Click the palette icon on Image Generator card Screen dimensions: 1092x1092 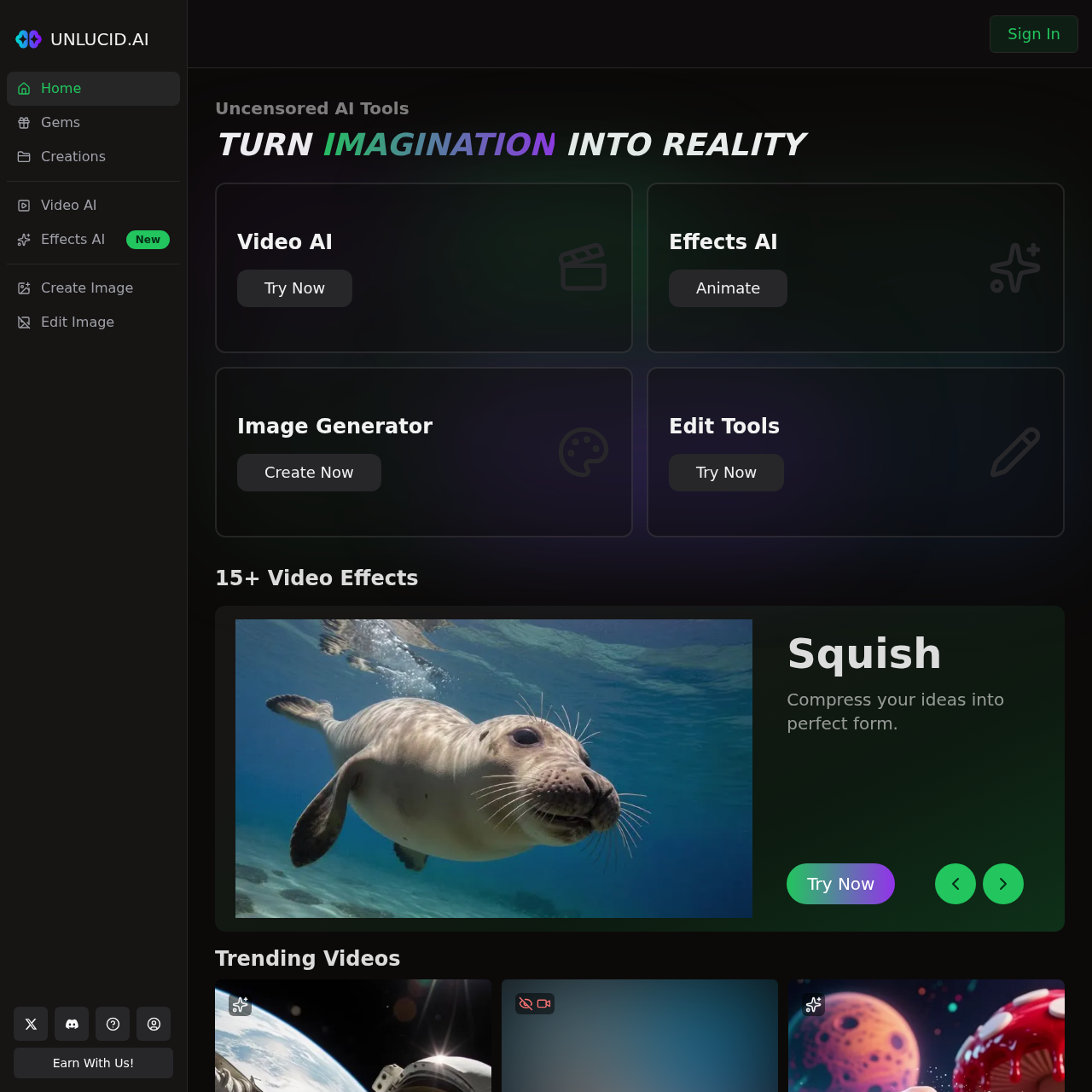pyautogui.click(x=584, y=451)
